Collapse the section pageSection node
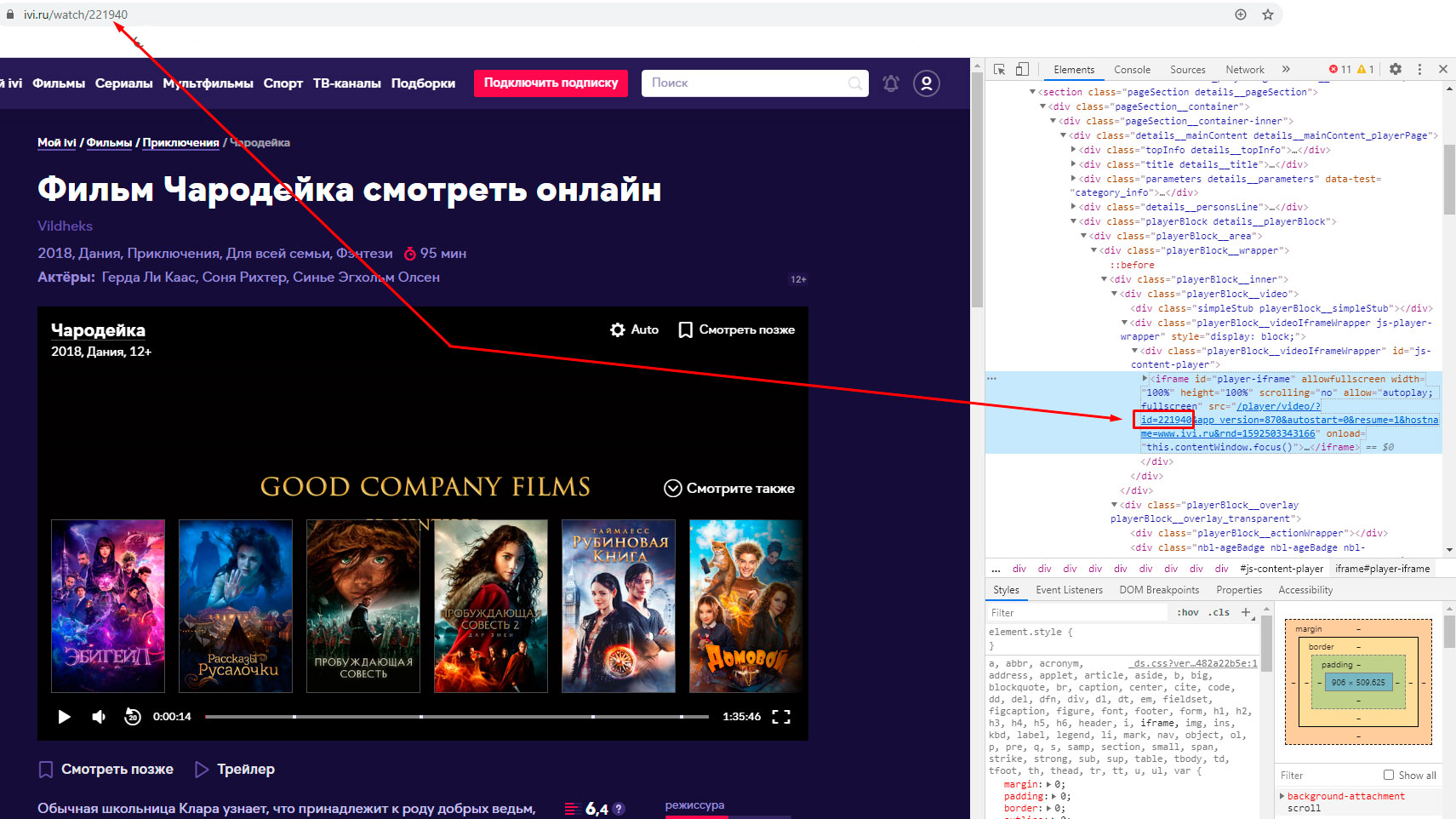This screenshot has width=1456, height=819. pos(1032,92)
